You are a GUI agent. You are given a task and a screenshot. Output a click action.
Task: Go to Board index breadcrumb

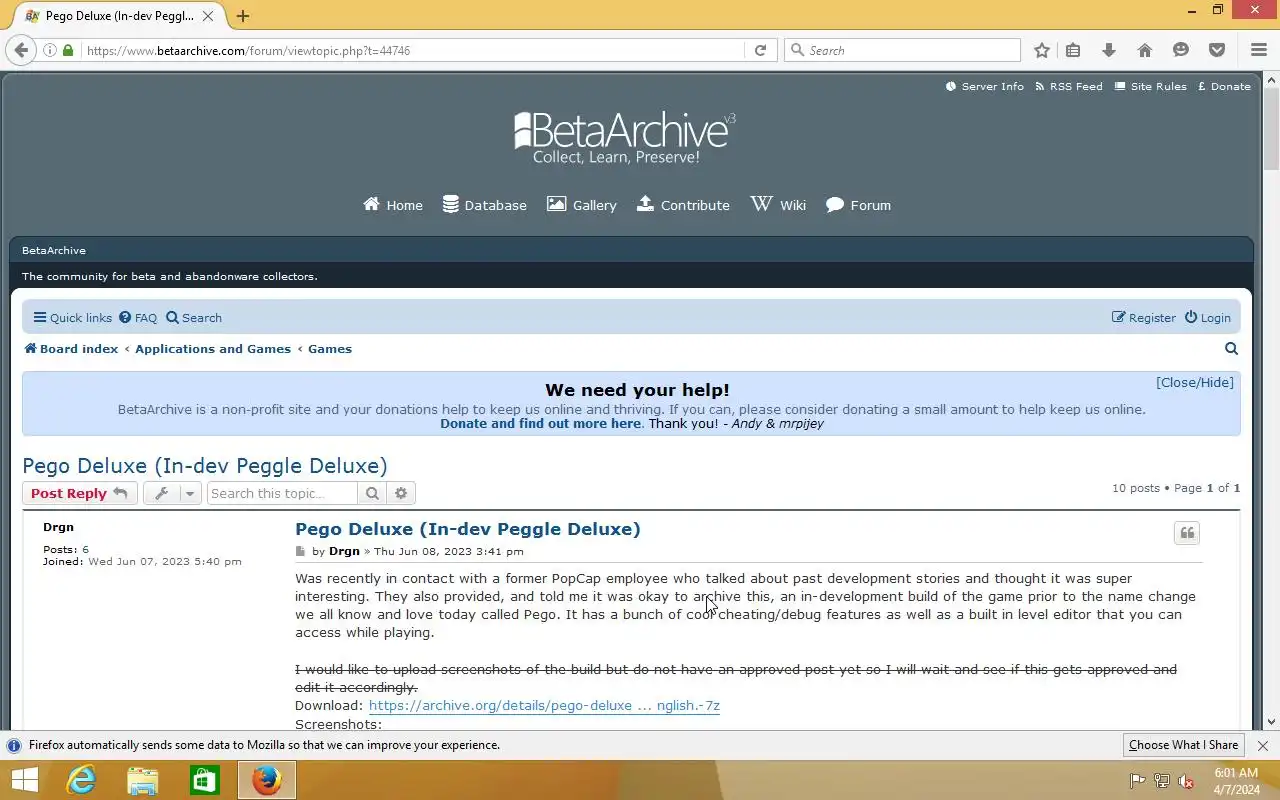coord(71,349)
